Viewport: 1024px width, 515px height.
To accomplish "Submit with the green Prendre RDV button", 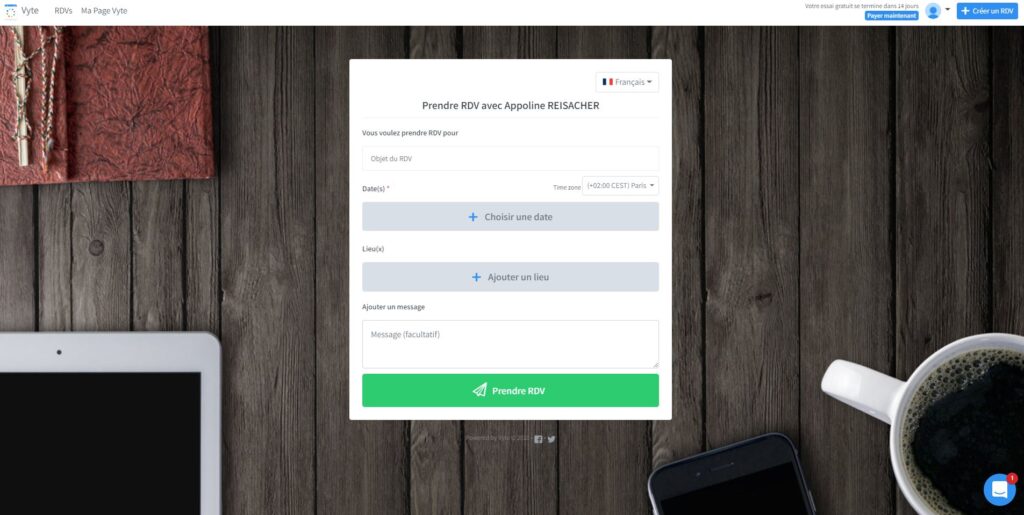I will click(x=510, y=390).
